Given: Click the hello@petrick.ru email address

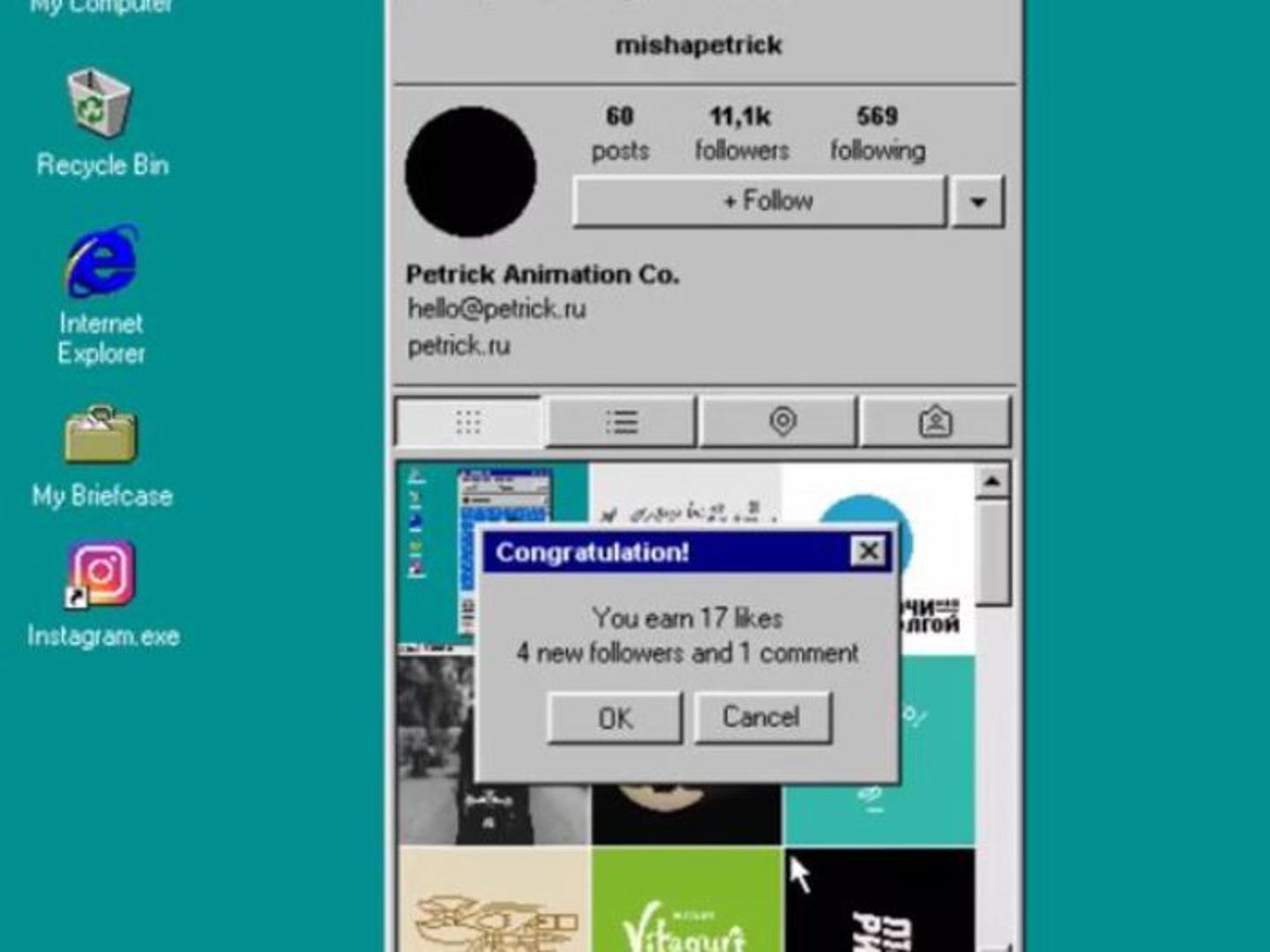Looking at the screenshot, I should [x=497, y=309].
